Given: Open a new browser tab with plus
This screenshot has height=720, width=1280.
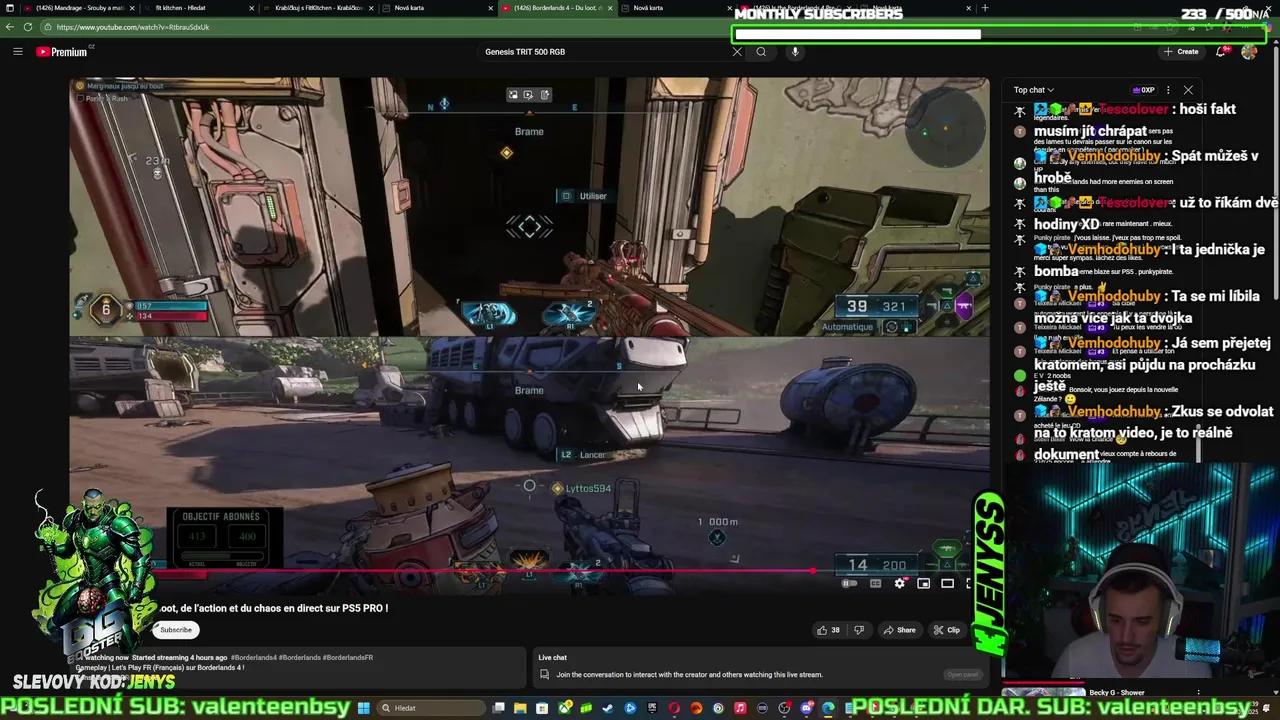Looking at the screenshot, I should click(x=985, y=8).
